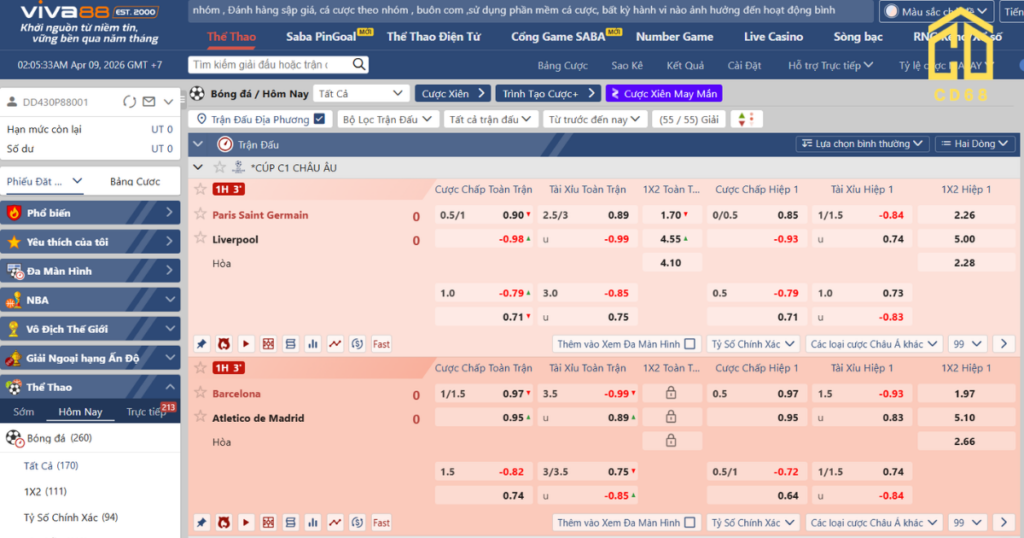Image resolution: width=1024 pixels, height=538 pixels.
Task: Open the Kết Quả results link
Action: [685, 65]
